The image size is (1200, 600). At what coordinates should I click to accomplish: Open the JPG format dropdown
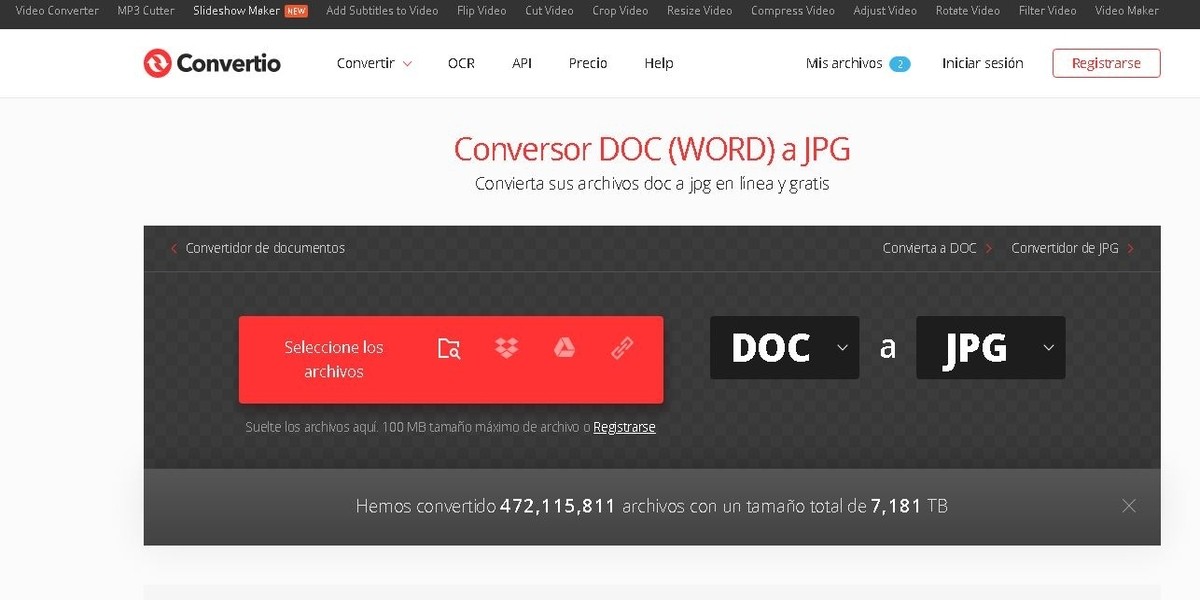(990, 347)
